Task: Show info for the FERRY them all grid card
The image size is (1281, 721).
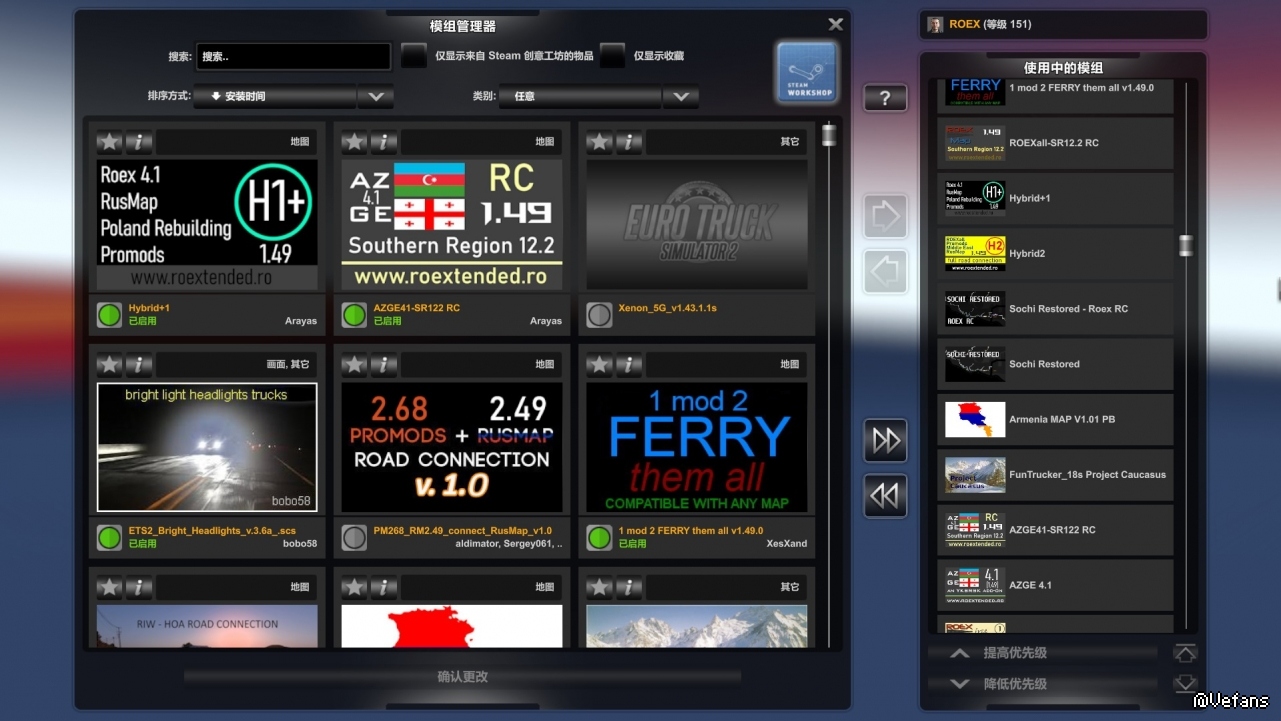Action: click(629, 364)
